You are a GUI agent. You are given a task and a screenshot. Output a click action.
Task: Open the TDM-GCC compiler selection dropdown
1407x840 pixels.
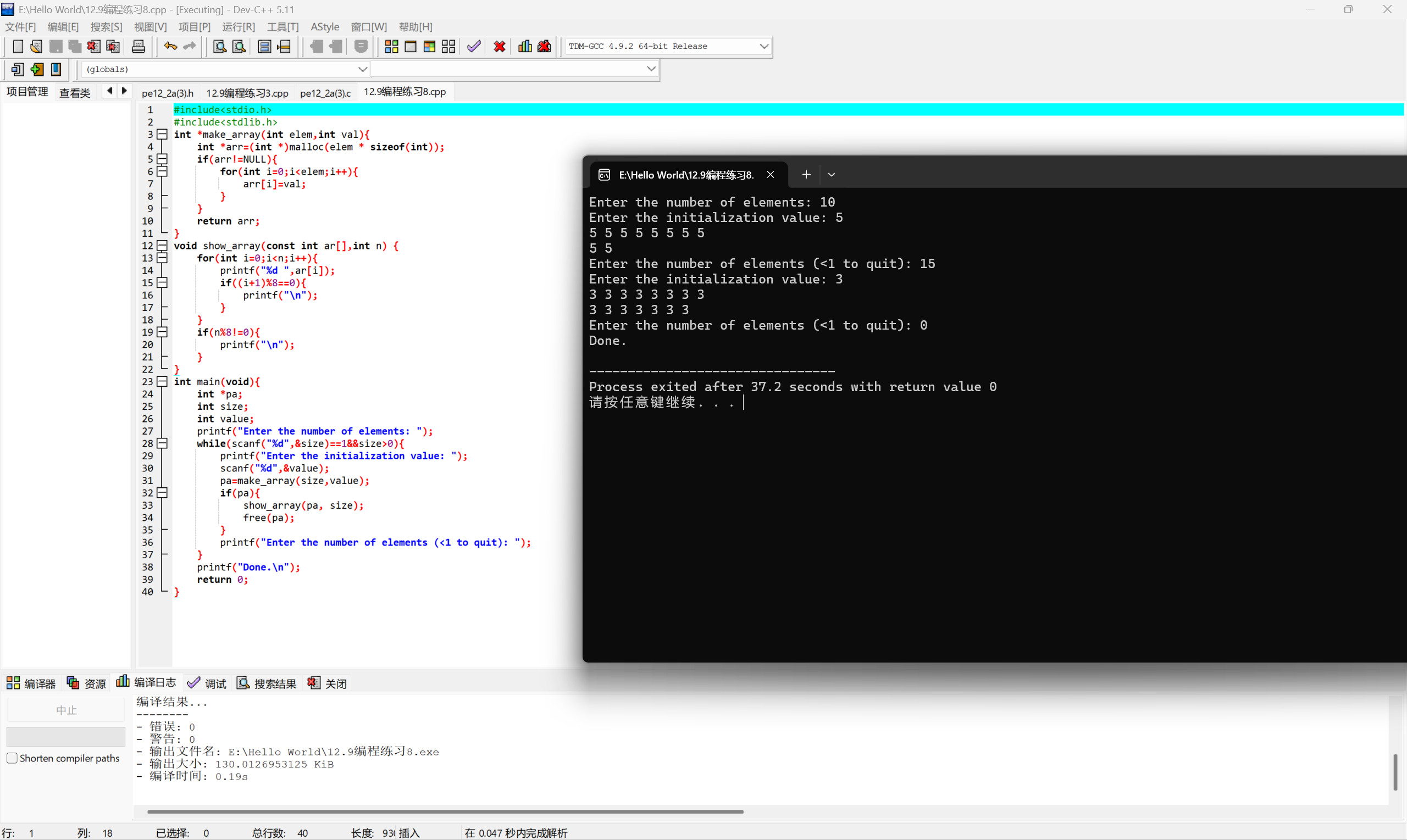tap(764, 46)
